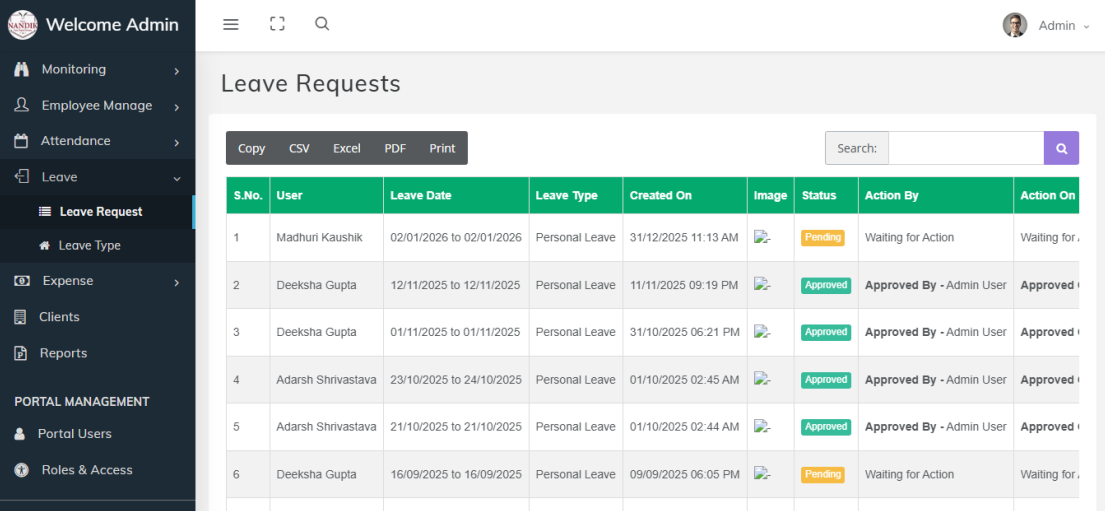Open the Monitoring menu item
This screenshot has width=1105, height=511.
click(x=97, y=69)
